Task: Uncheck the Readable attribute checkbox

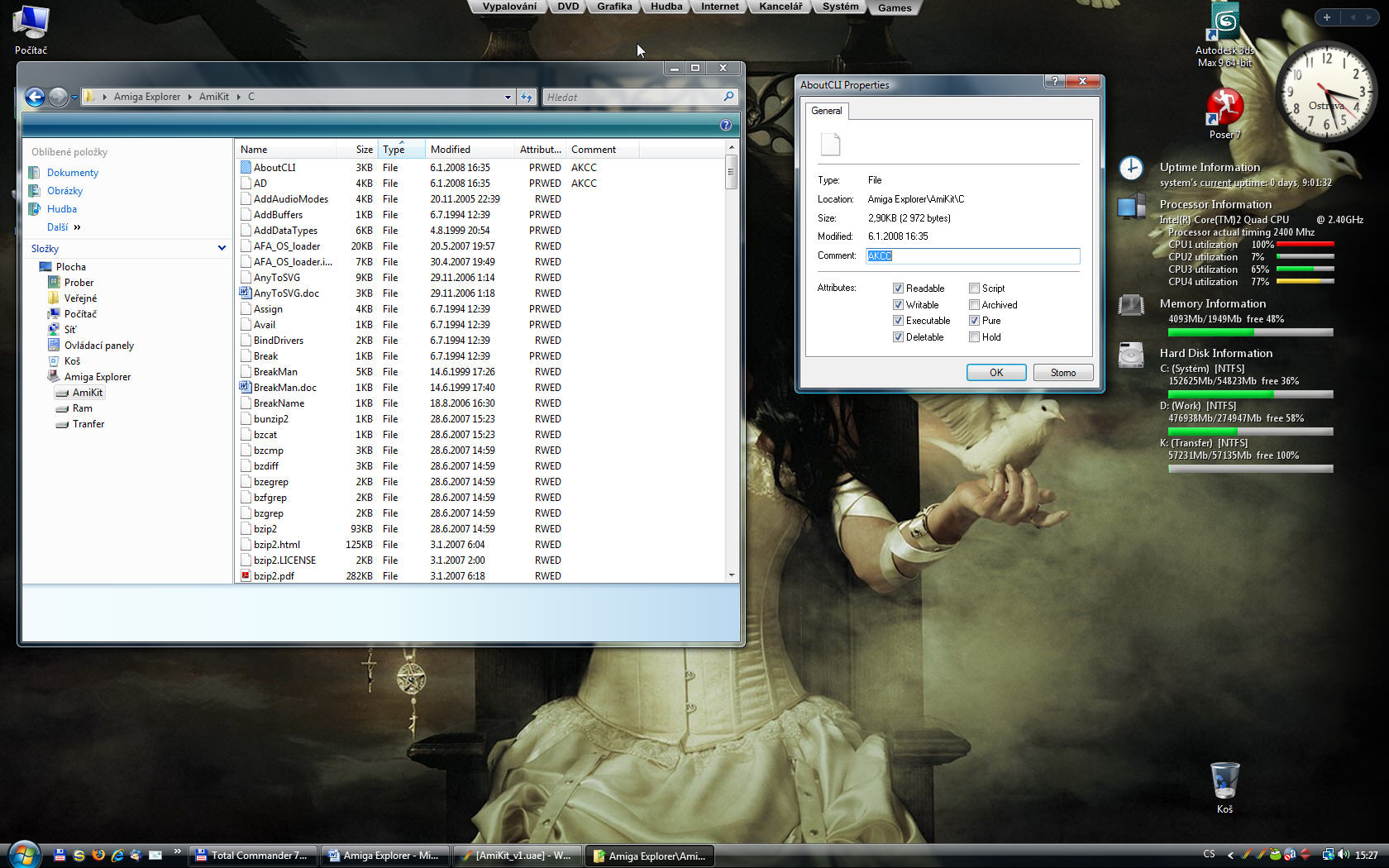Action: (898, 289)
